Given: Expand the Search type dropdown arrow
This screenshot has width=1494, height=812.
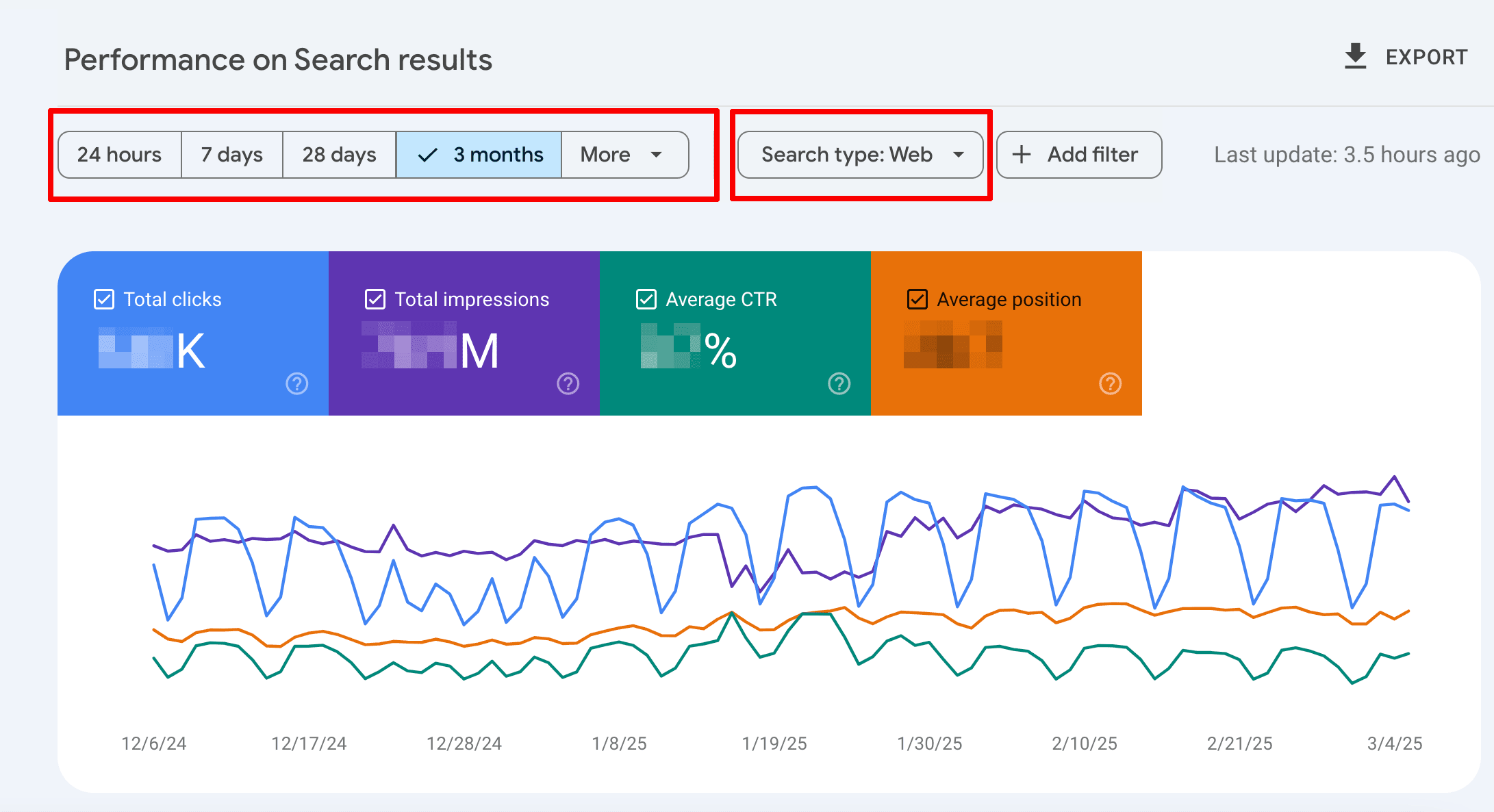Looking at the screenshot, I should (x=959, y=155).
